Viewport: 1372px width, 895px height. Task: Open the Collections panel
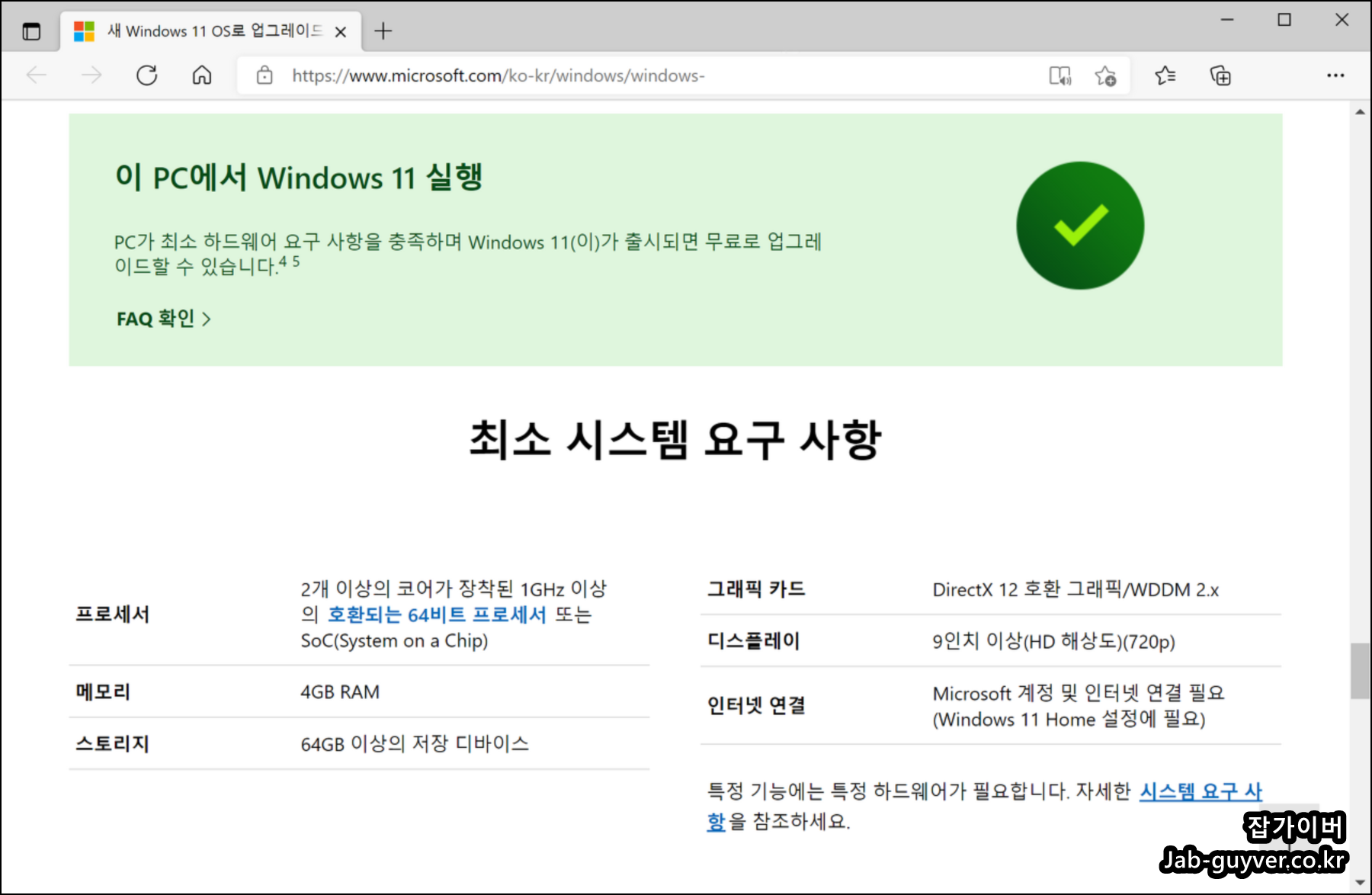coord(1220,75)
